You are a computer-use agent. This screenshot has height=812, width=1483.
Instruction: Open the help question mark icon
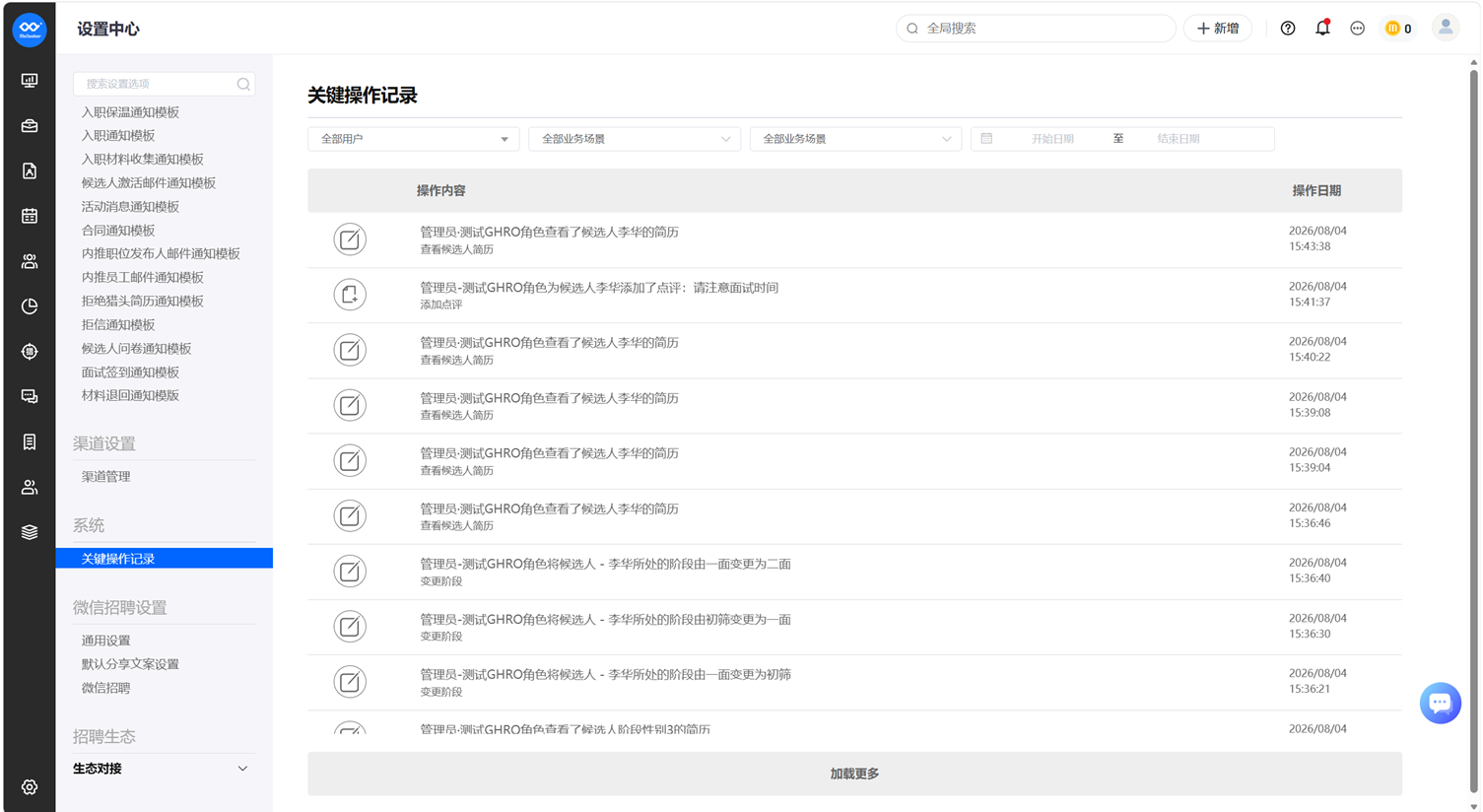point(1288,29)
